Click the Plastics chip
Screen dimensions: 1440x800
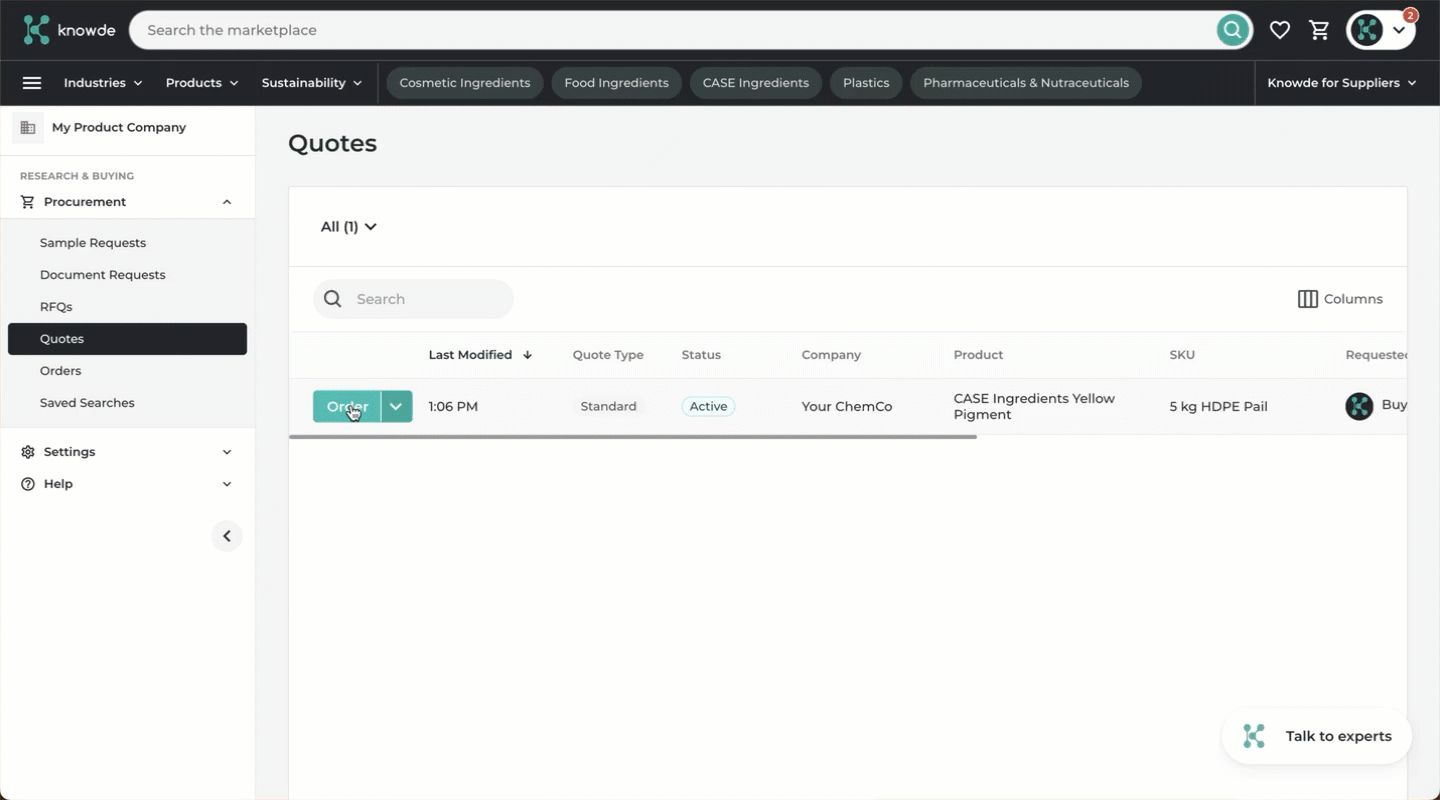pos(866,83)
